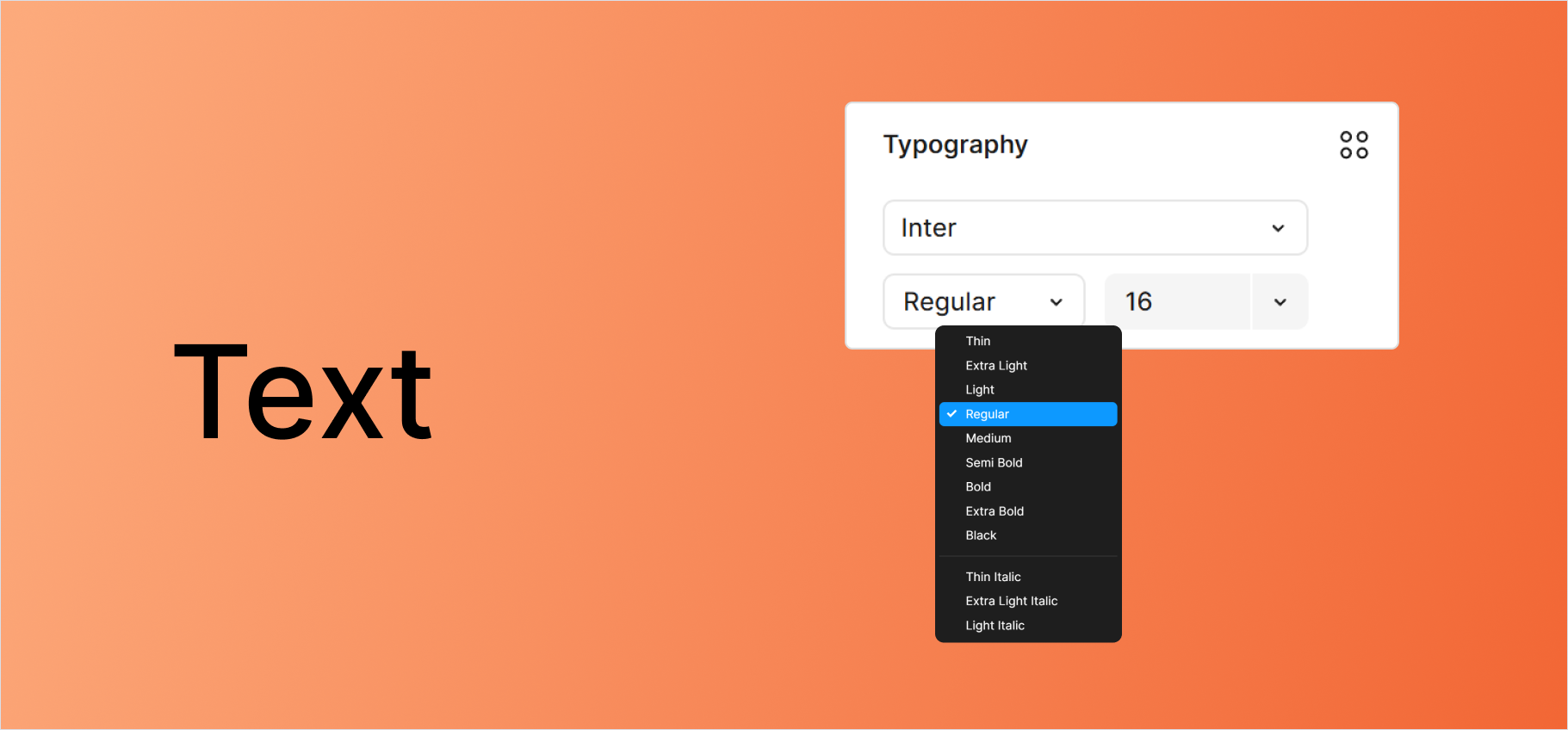
Task: Select Light Italic font style
Action: 995,626
